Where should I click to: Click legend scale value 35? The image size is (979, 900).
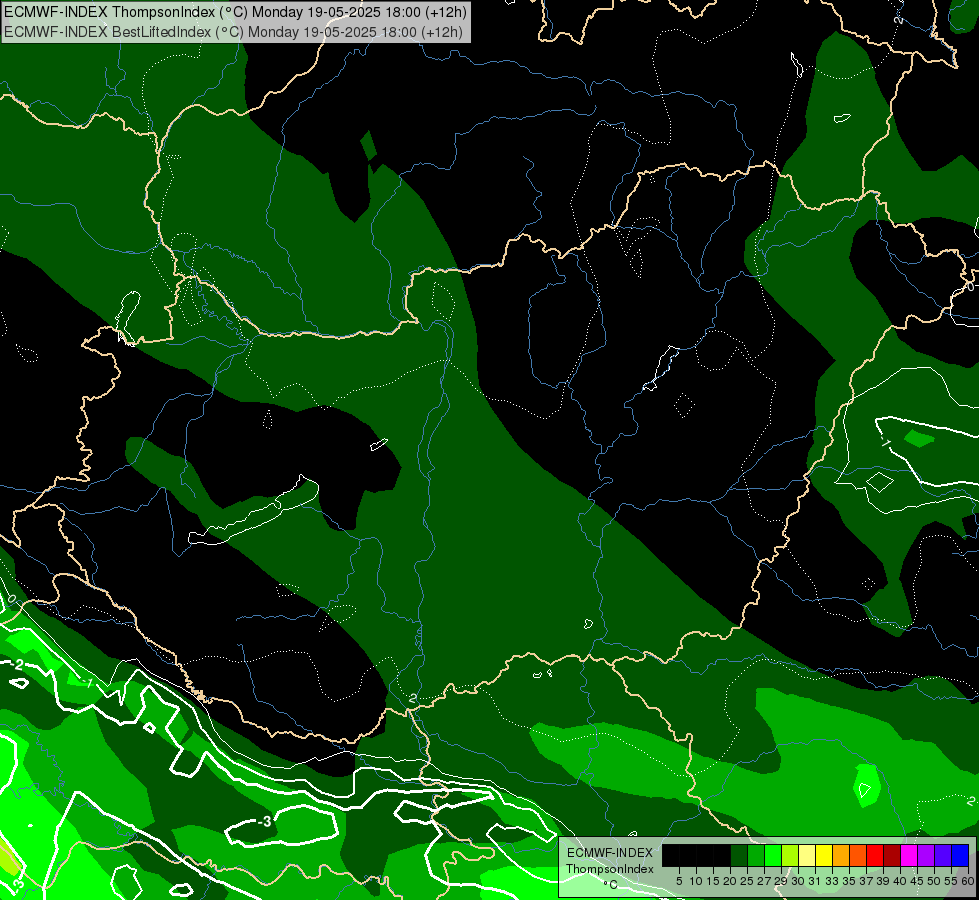[x=849, y=881]
